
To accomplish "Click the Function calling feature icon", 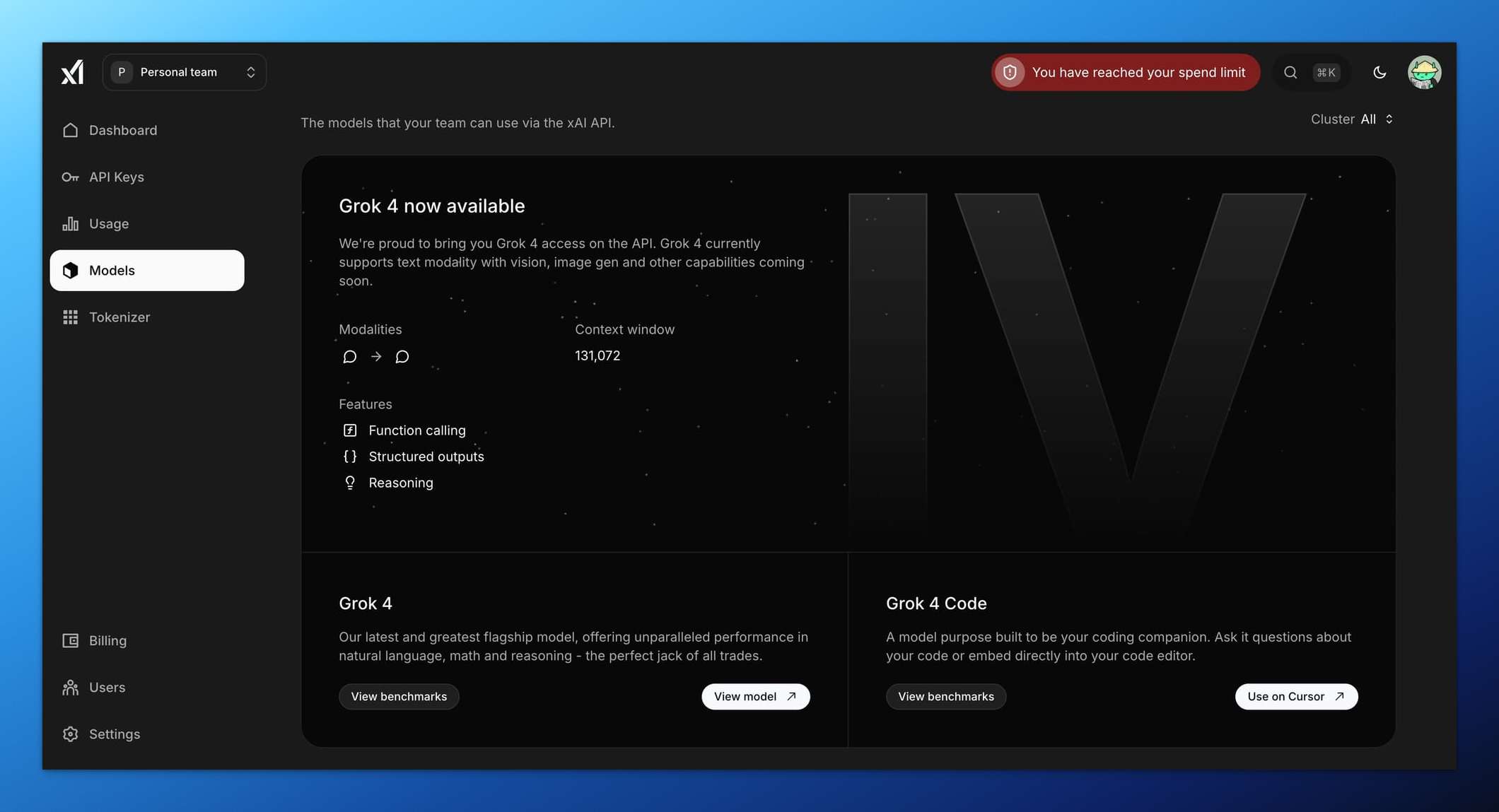I will pyautogui.click(x=350, y=430).
